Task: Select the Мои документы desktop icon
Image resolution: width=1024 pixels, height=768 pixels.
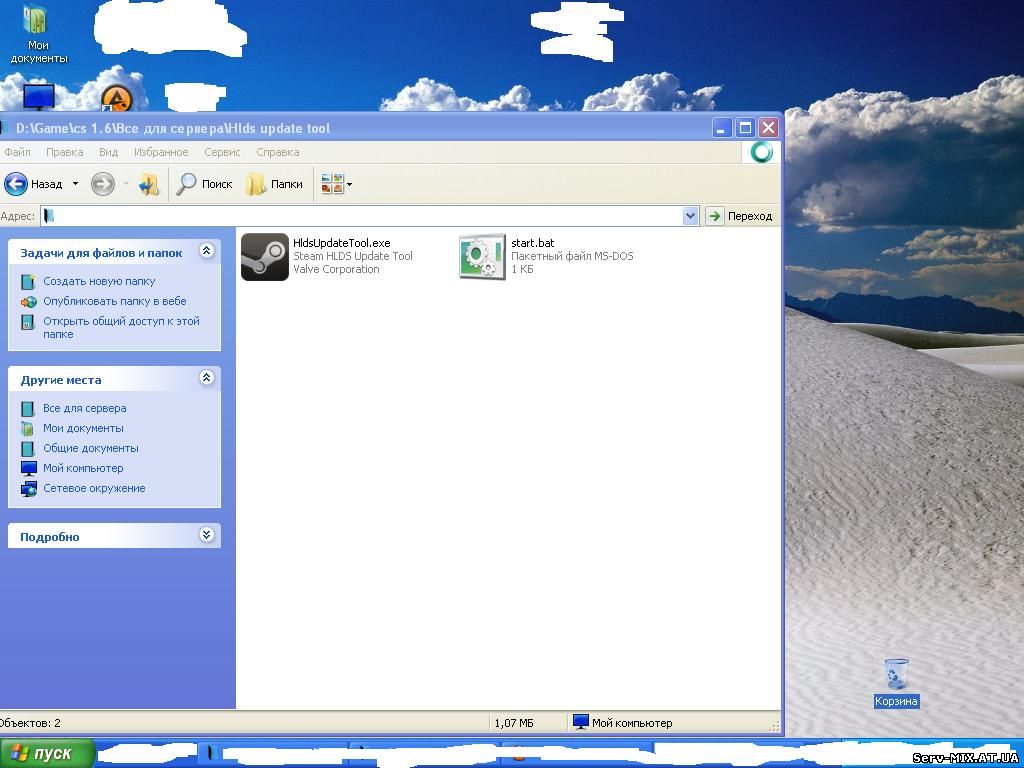Action: (x=38, y=33)
